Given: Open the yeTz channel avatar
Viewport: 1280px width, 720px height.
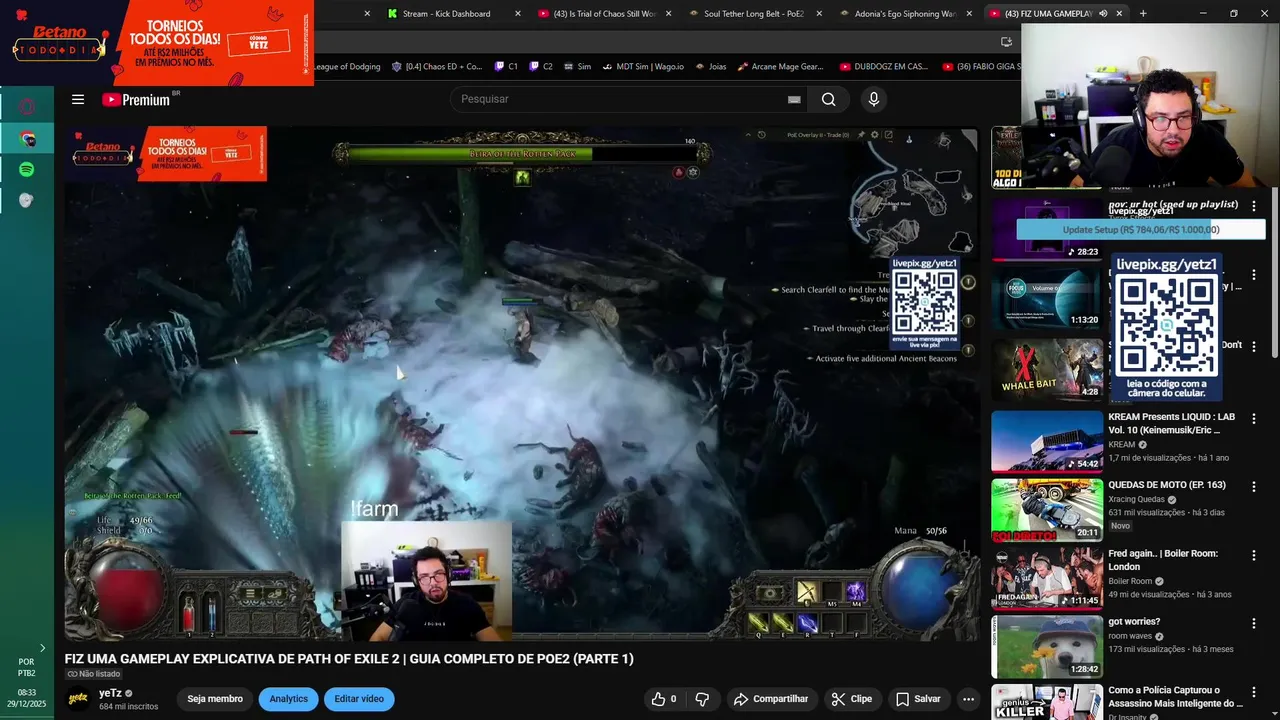Looking at the screenshot, I should coord(77,699).
